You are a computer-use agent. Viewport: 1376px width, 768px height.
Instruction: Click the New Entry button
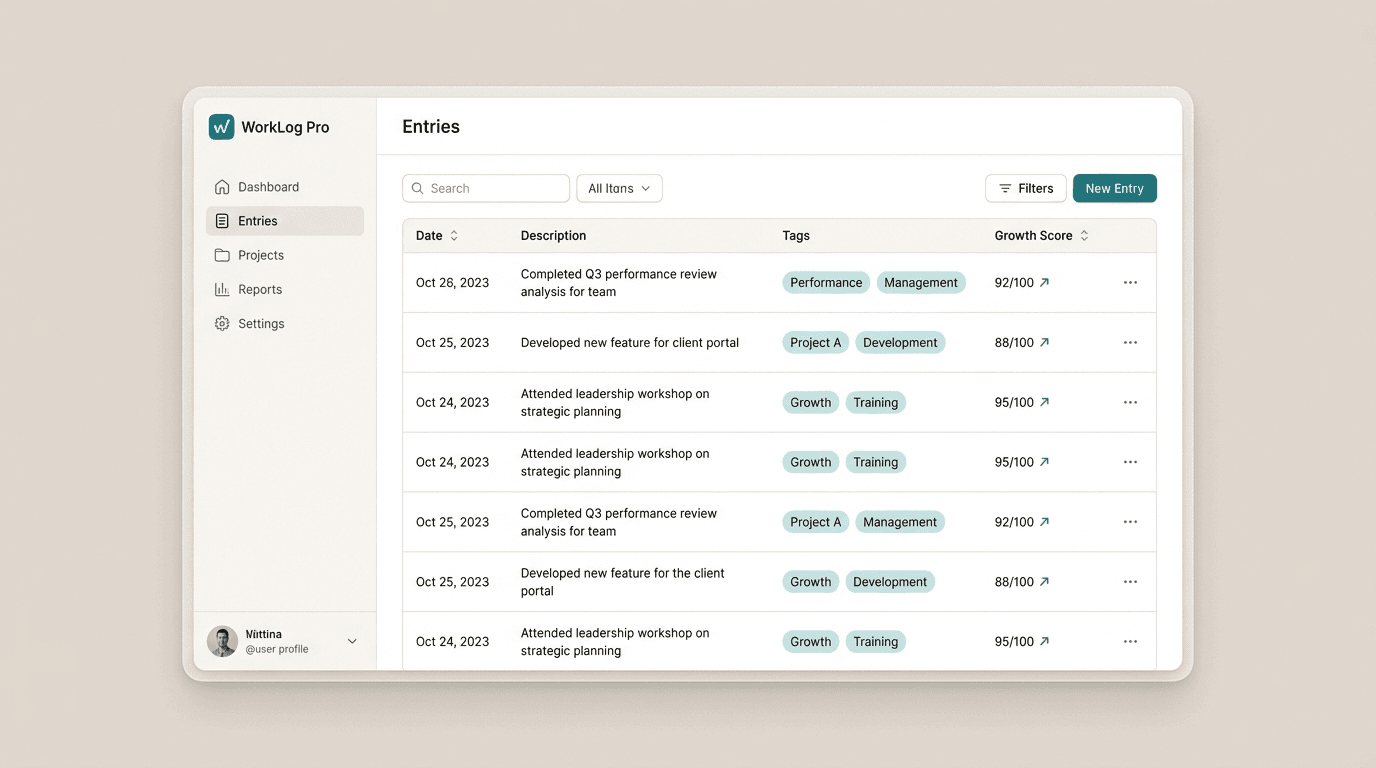pos(1114,188)
